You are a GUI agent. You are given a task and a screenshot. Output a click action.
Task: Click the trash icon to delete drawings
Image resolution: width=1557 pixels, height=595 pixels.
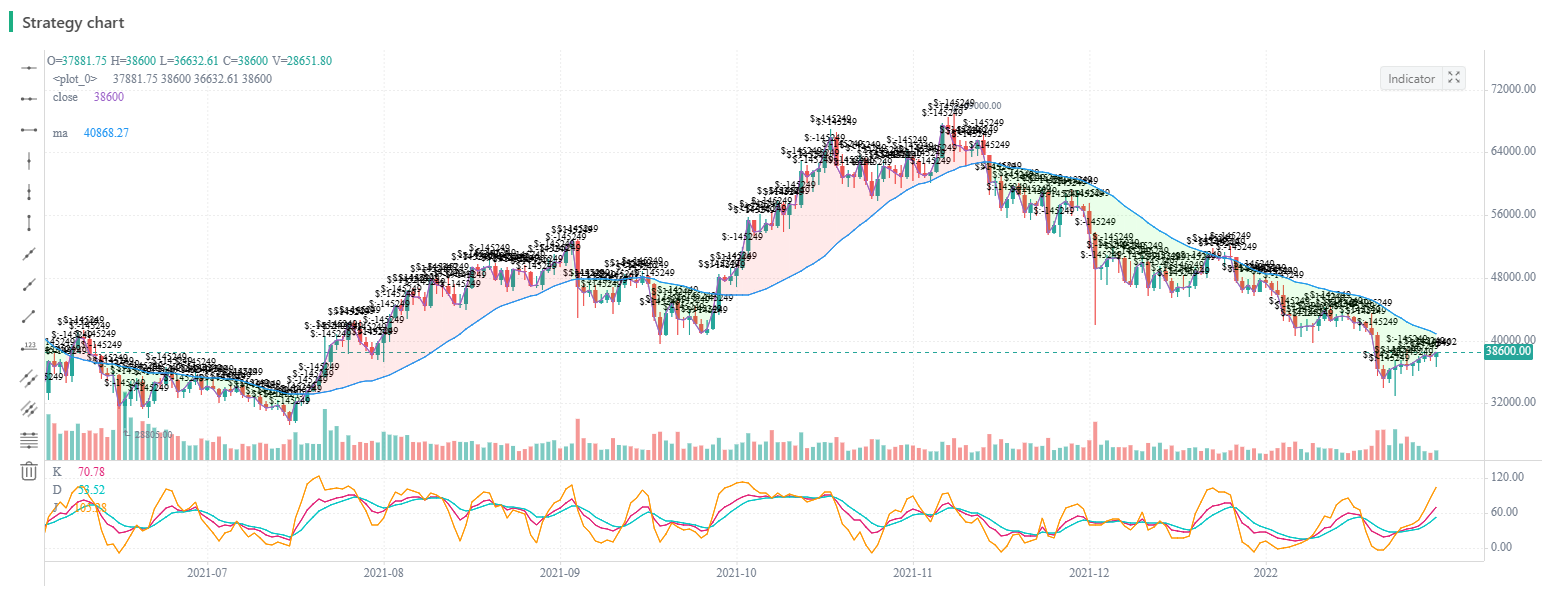coord(29,471)
